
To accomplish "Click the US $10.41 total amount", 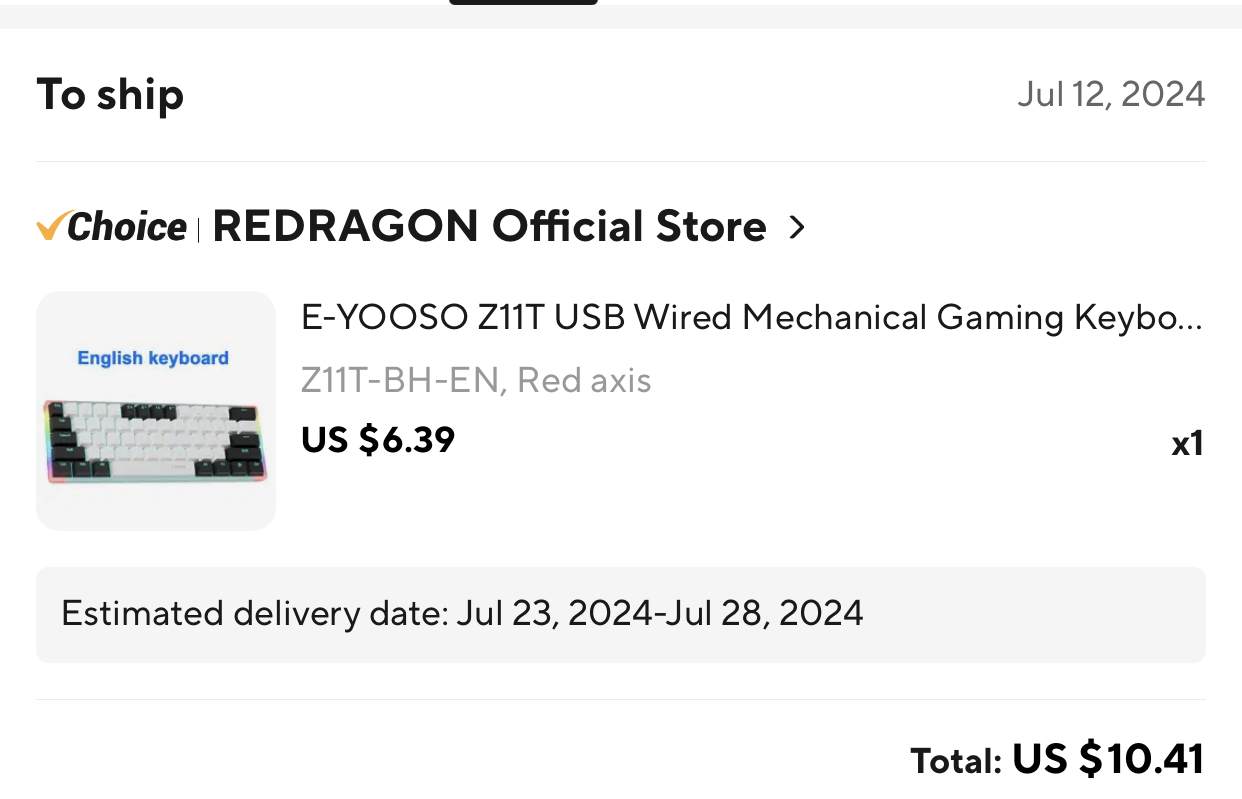I will [1108, 760].
